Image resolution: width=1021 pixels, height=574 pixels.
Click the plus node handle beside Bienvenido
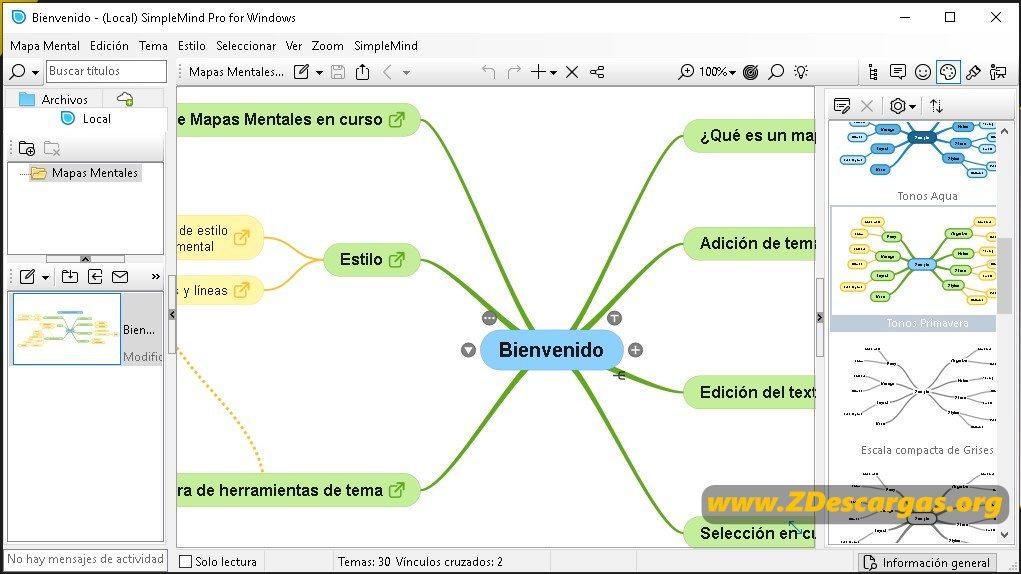tap(636, 350)
